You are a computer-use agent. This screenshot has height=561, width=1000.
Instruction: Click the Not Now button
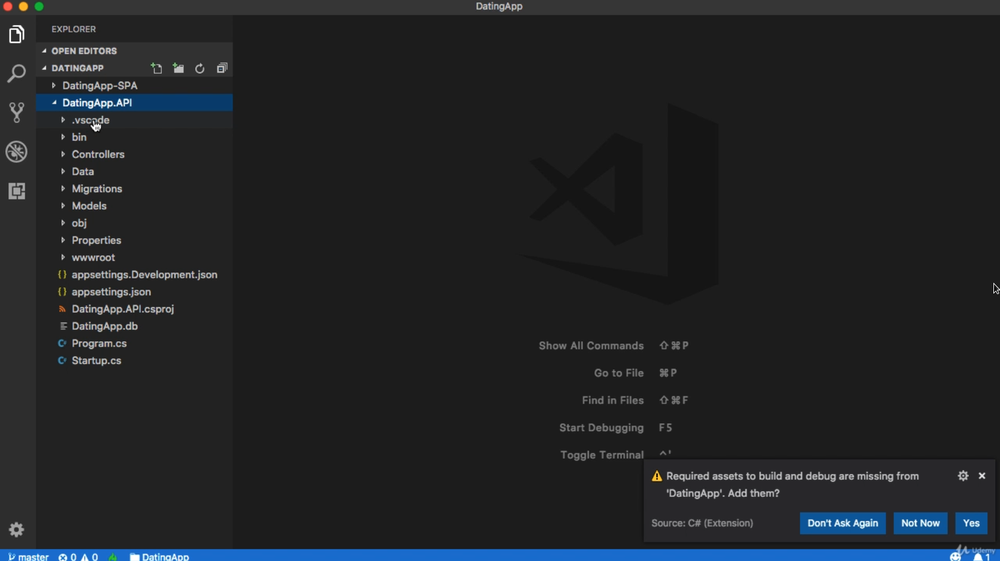(x=920, y=523)
